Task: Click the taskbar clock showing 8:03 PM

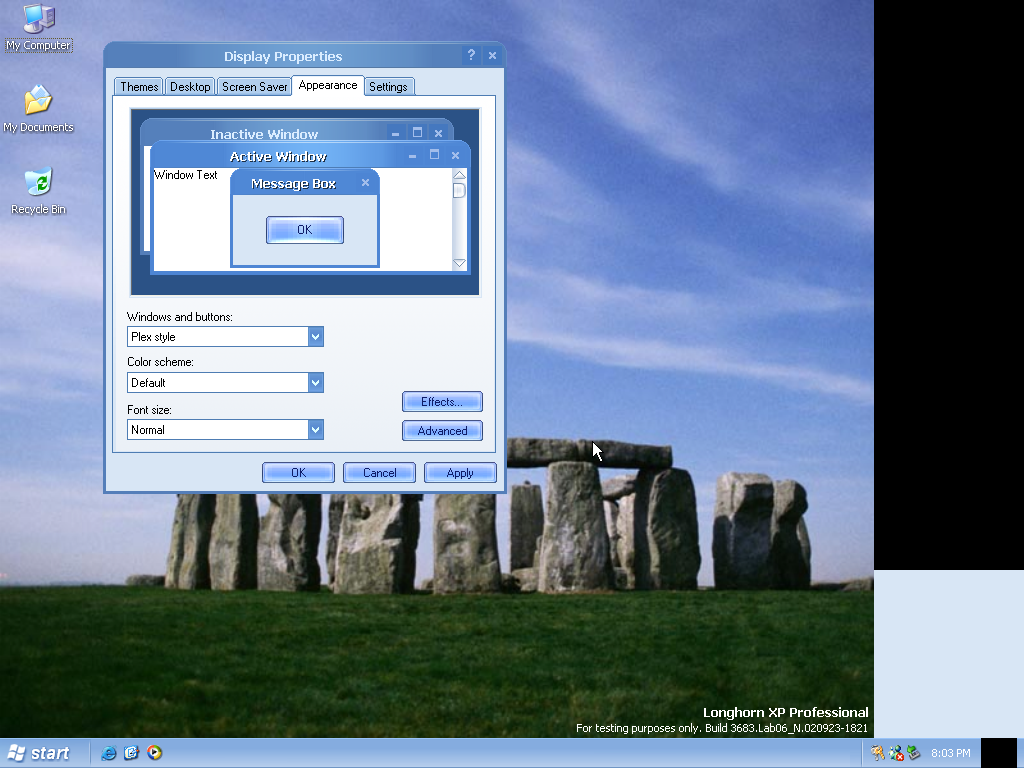Action: 950,753
